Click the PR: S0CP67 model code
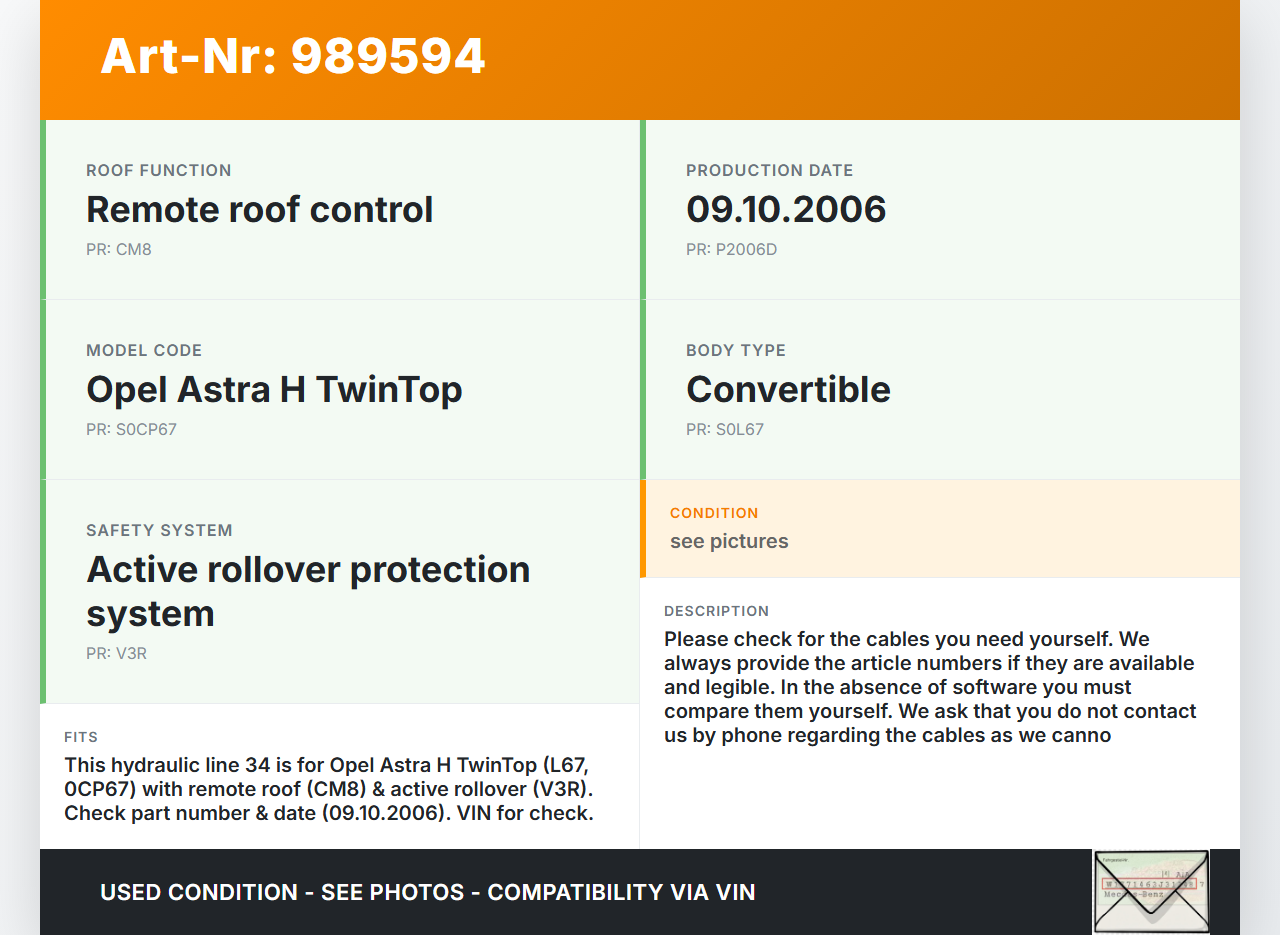This screenshot has height=935, width=1280. [x=131, y=429]
